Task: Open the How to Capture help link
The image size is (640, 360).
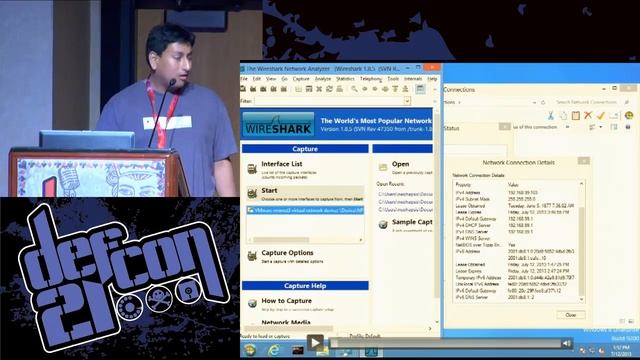Action: [x=287, y=301]
